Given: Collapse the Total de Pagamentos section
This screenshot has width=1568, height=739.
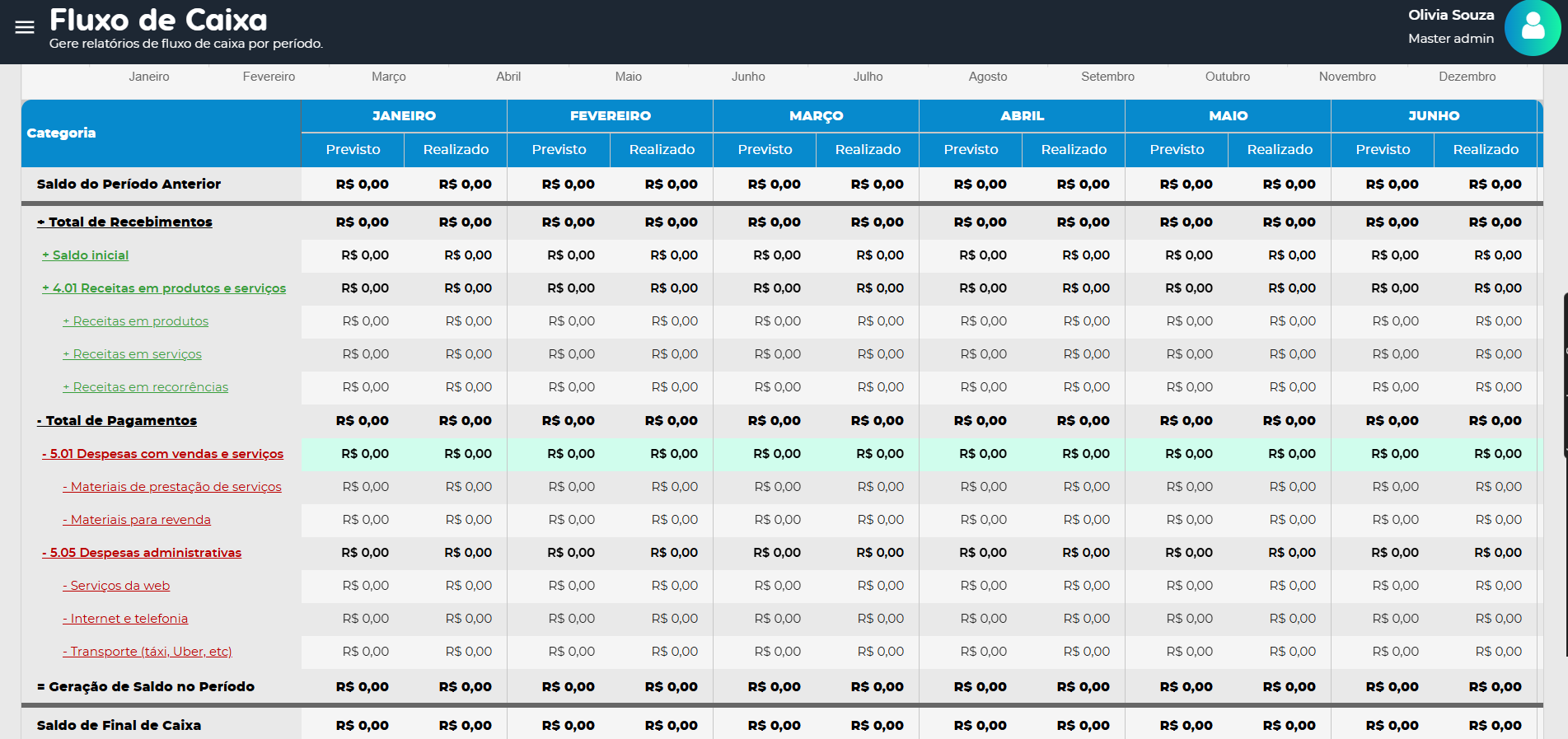Looking at the screenshot, I should click(x=117, y=420).
